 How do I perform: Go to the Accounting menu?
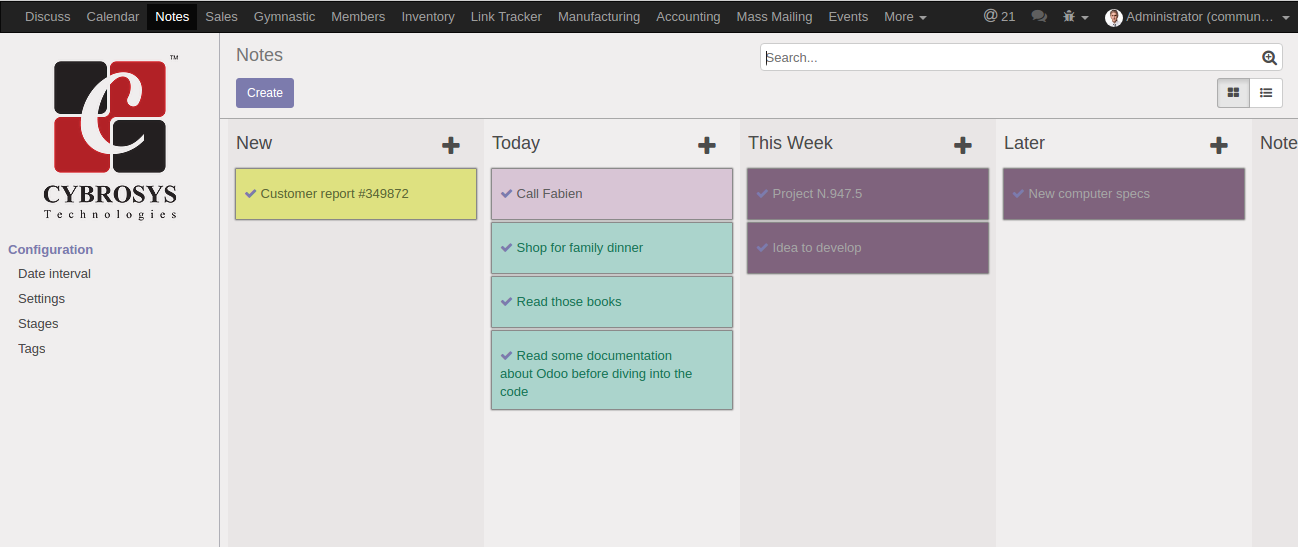pyautogui.click(x=688, y=17)
